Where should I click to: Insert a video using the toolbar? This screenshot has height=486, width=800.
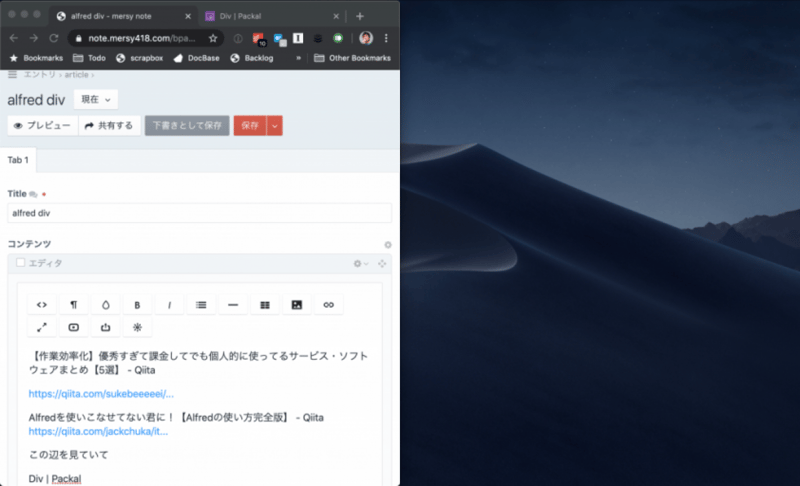74,327
